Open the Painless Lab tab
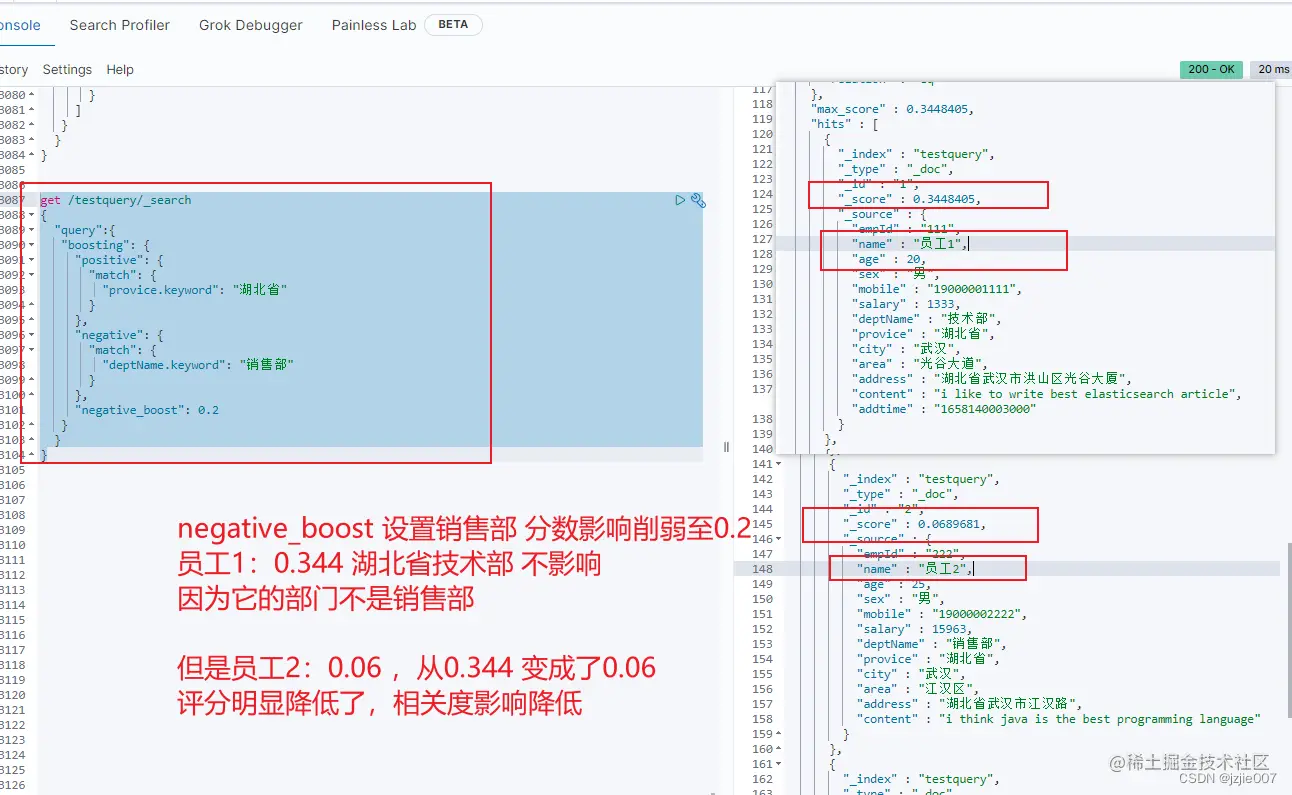This screenshot has width=1292, height=795. point(374,25)
